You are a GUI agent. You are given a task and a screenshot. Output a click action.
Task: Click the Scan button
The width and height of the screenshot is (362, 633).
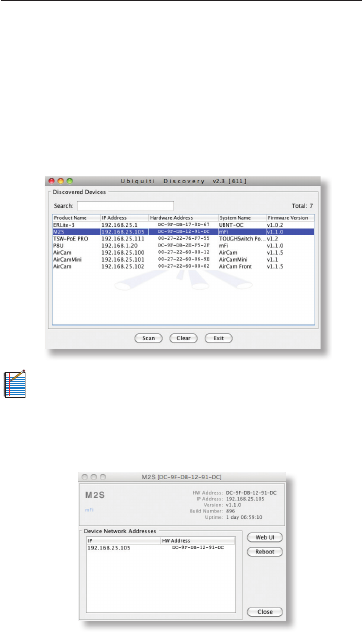(x=149, y=338)
